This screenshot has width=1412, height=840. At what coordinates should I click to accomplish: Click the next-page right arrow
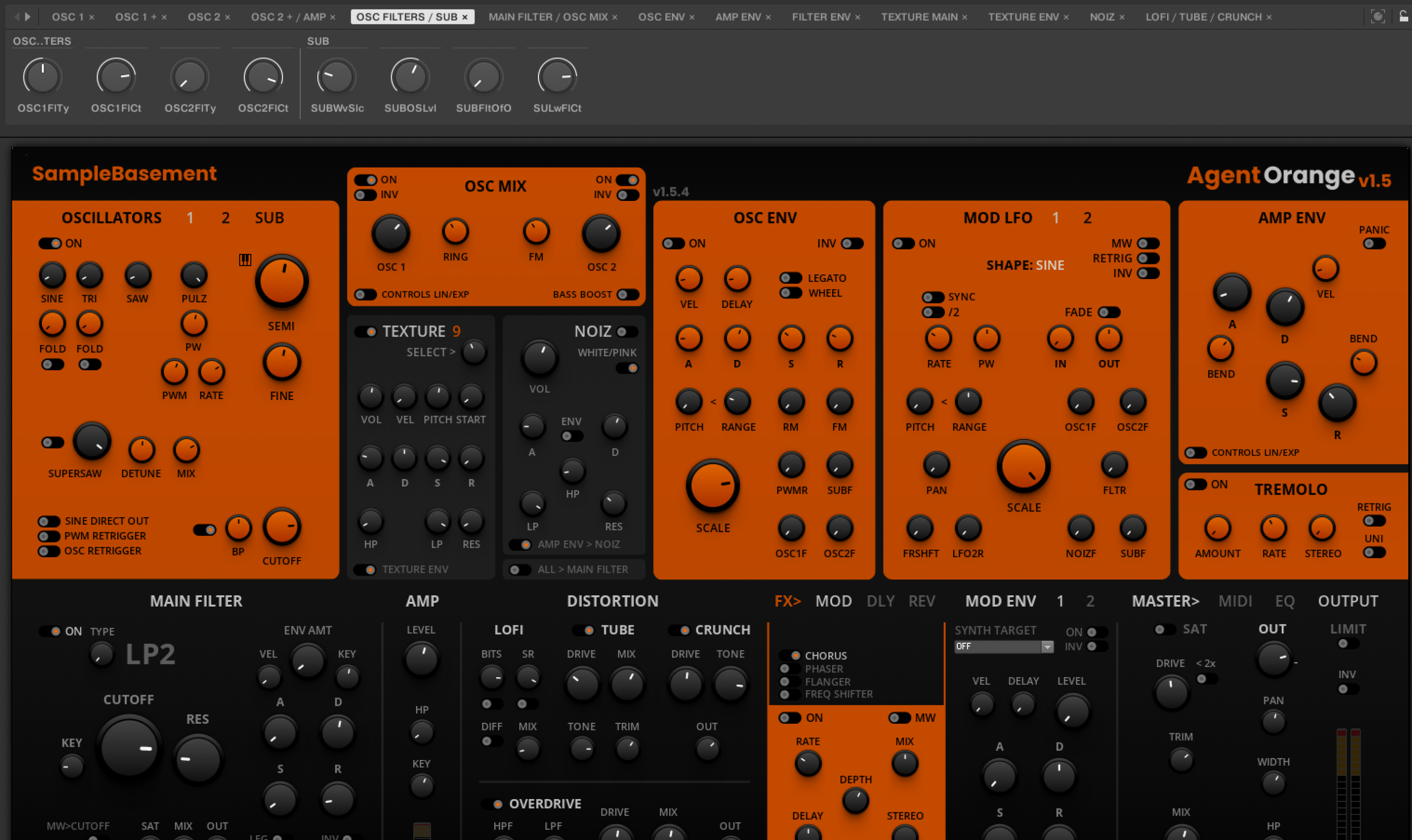click(28, 16)
